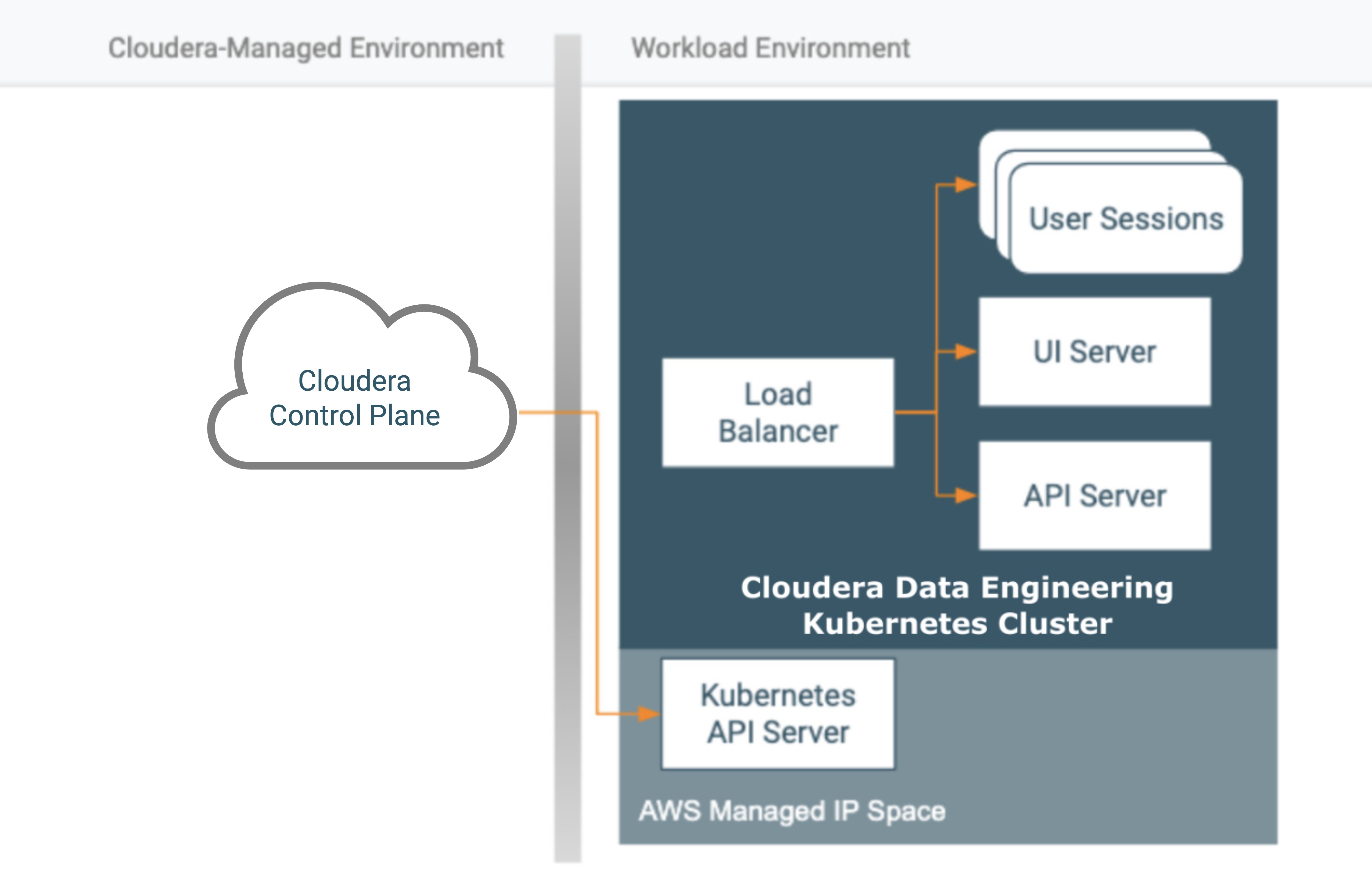Select the UI Server box

[x=1094, y=351]
